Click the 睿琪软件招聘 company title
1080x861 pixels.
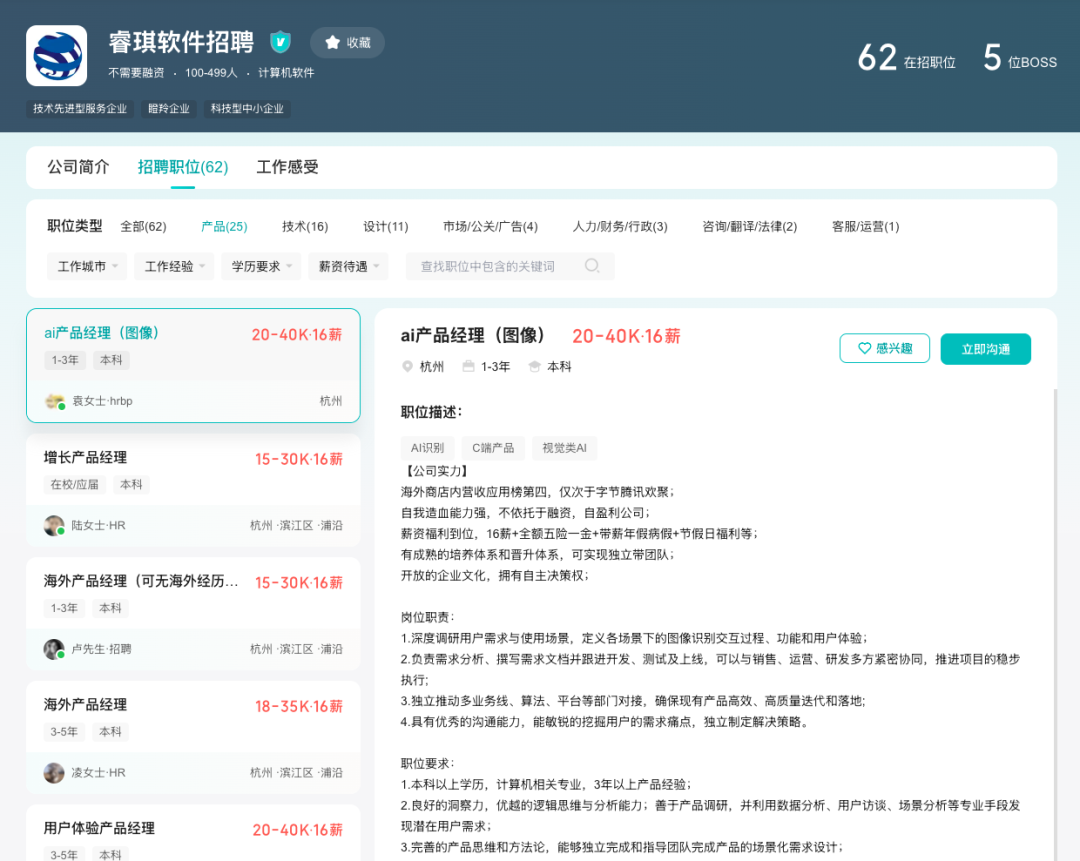pyautogui.click(x=181, y=42)
